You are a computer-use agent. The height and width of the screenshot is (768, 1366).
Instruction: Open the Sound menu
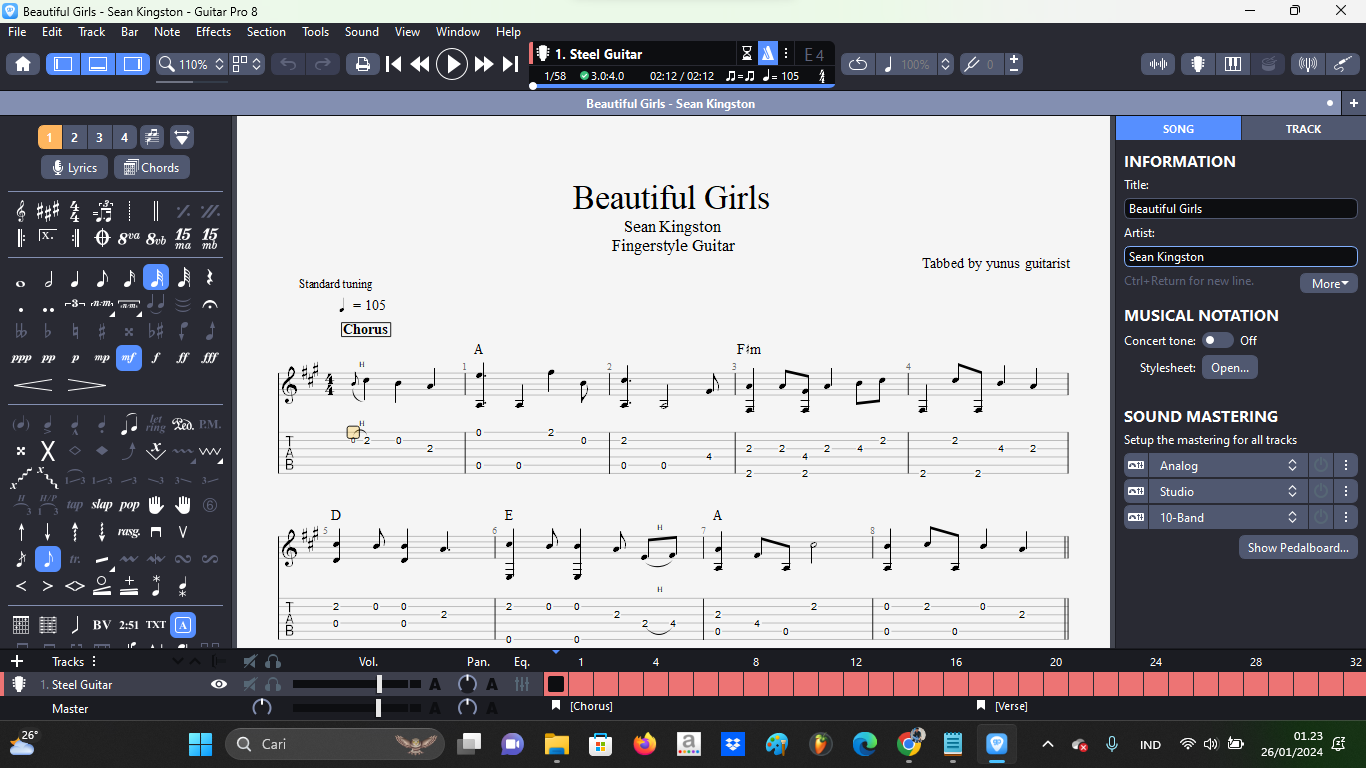(362, 32)
